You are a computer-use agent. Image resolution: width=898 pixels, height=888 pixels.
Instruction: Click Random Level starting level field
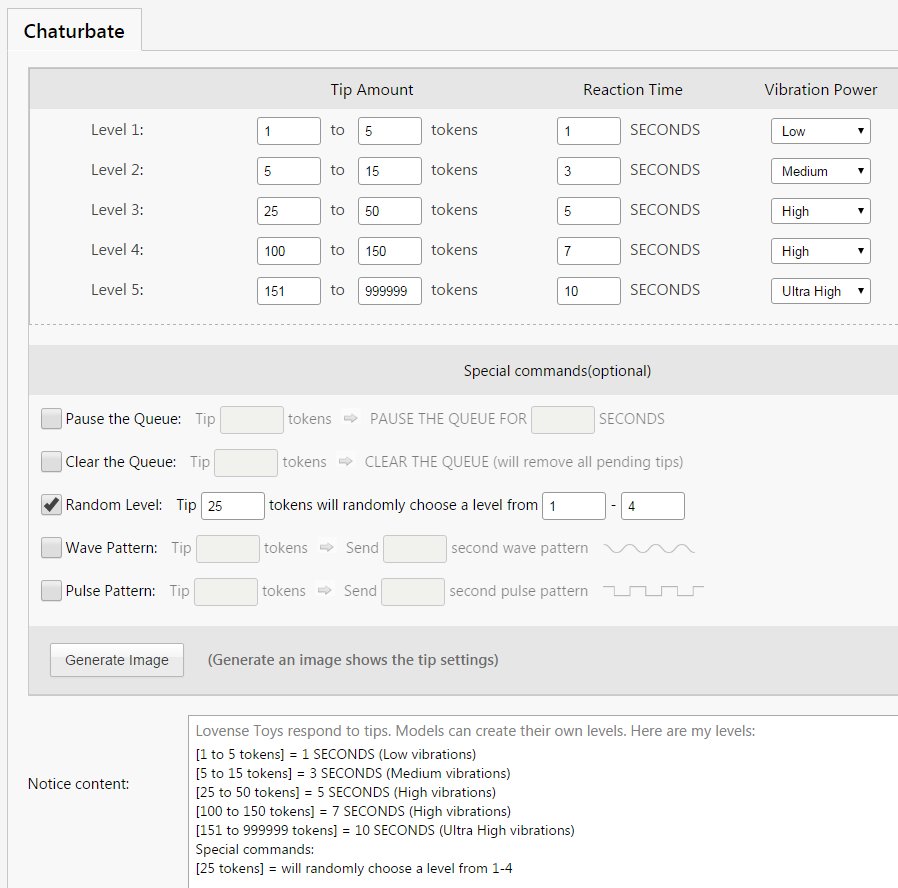click(x=574, y=506)
